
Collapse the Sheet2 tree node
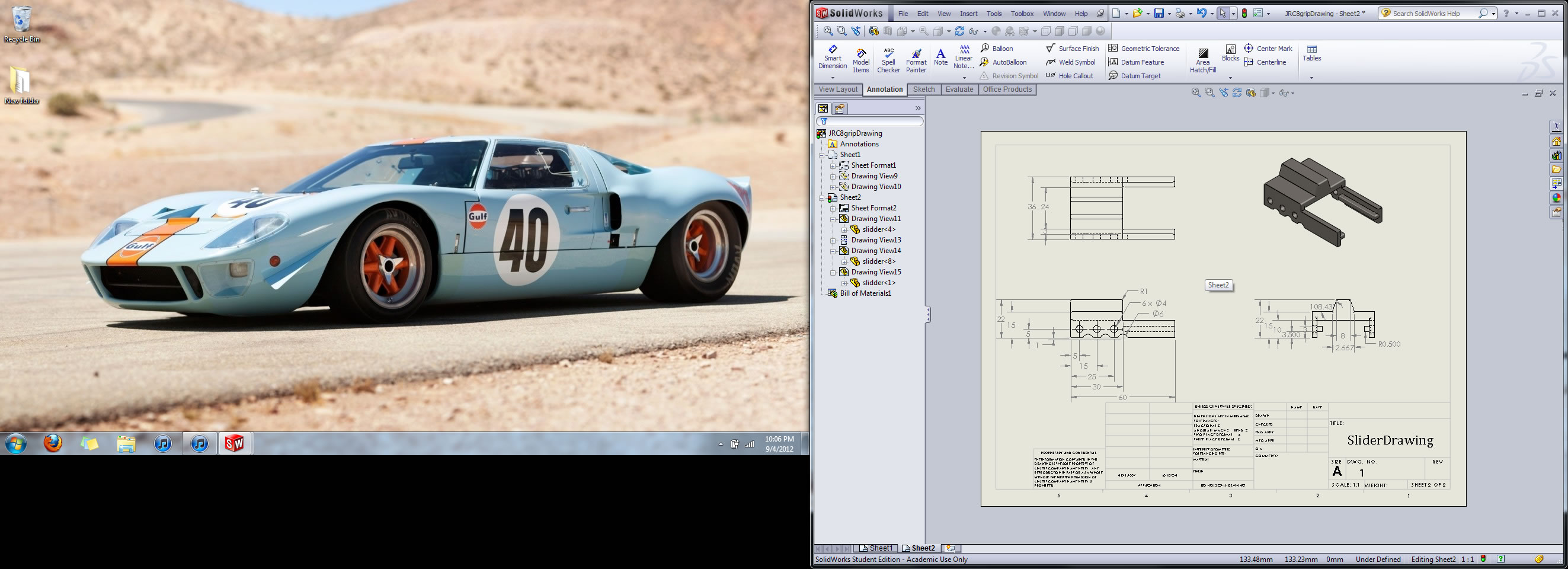[822, 198]
